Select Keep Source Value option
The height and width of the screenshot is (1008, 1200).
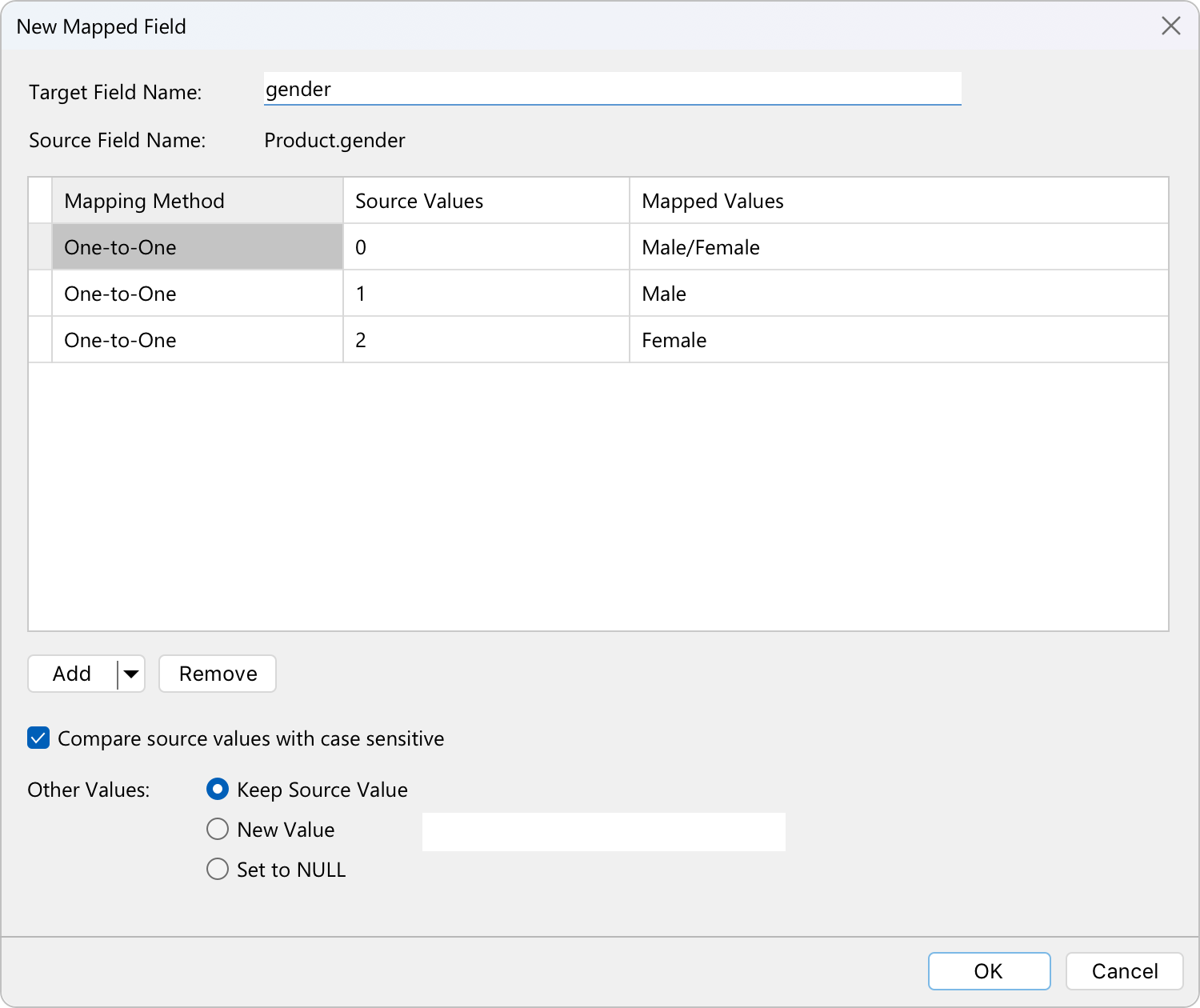(x=218, y=790)
